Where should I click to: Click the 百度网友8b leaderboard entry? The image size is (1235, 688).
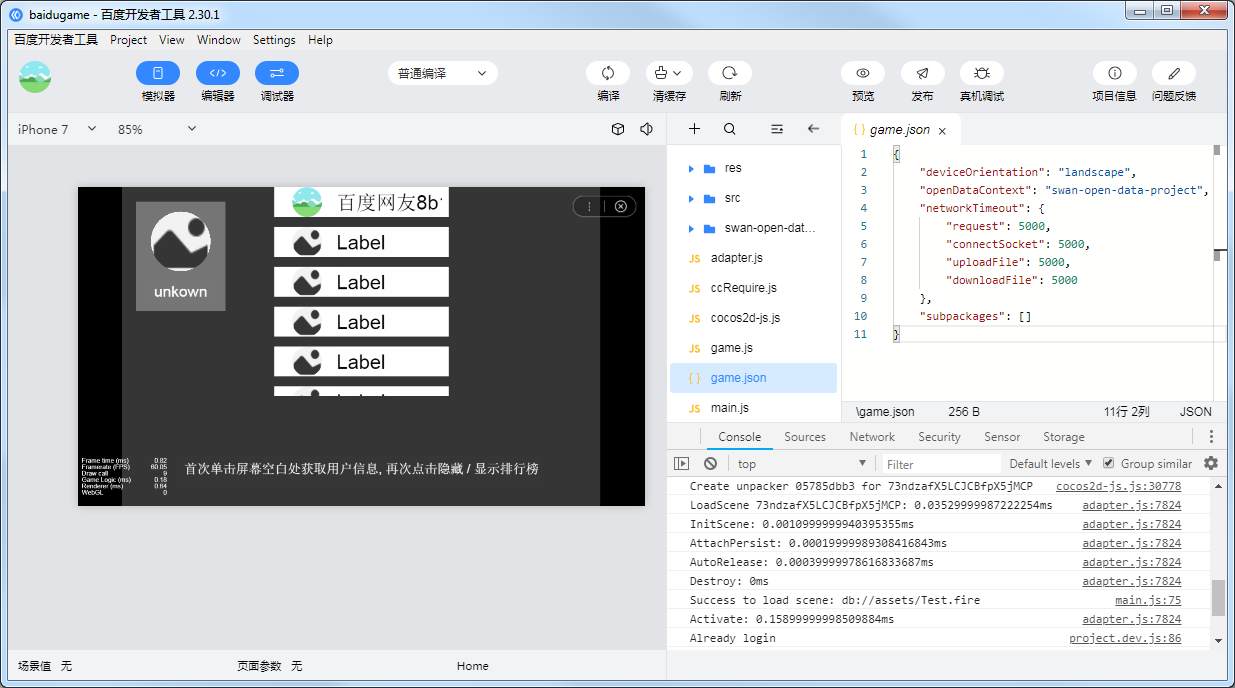click(x=361, y=202)
